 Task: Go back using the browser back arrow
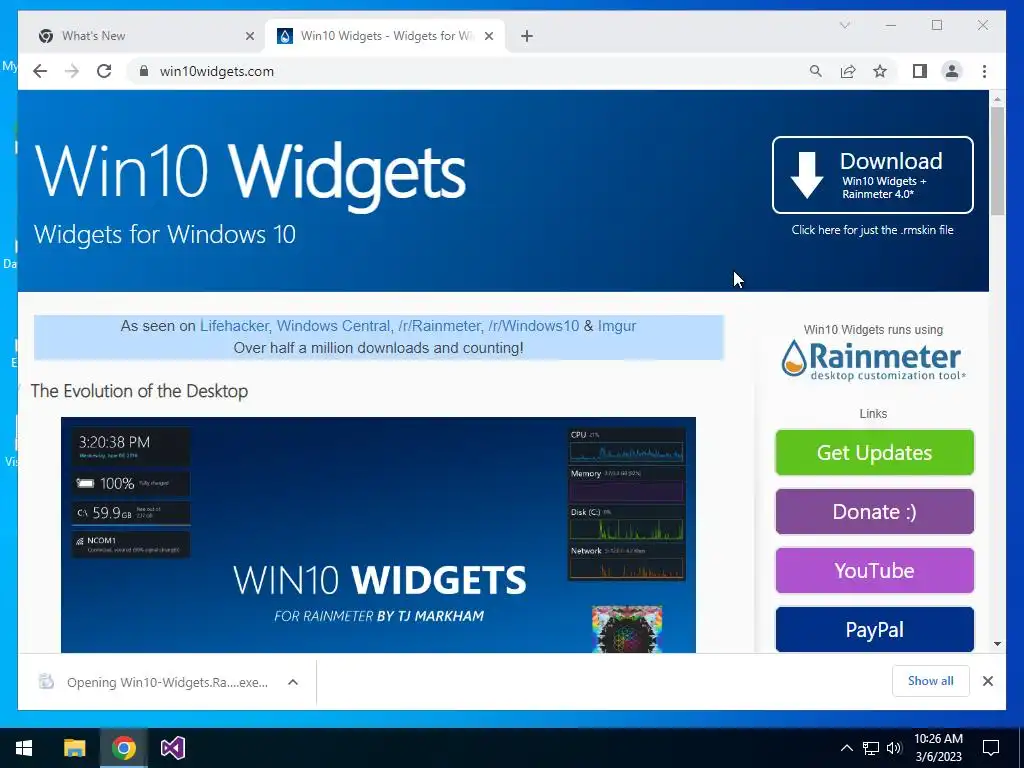40,71
